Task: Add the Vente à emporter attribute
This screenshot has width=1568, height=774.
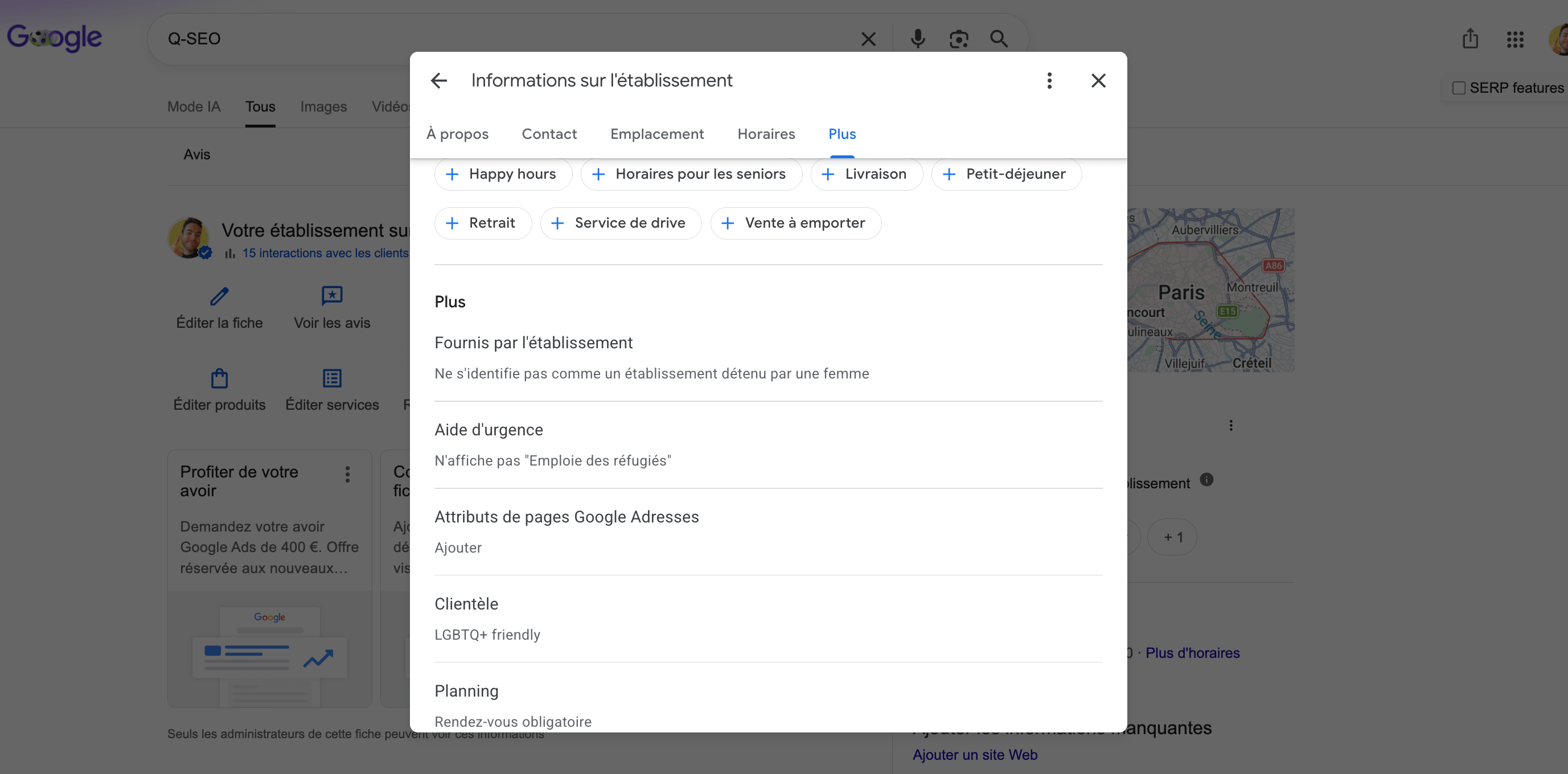Action: [x=795, y=223]
